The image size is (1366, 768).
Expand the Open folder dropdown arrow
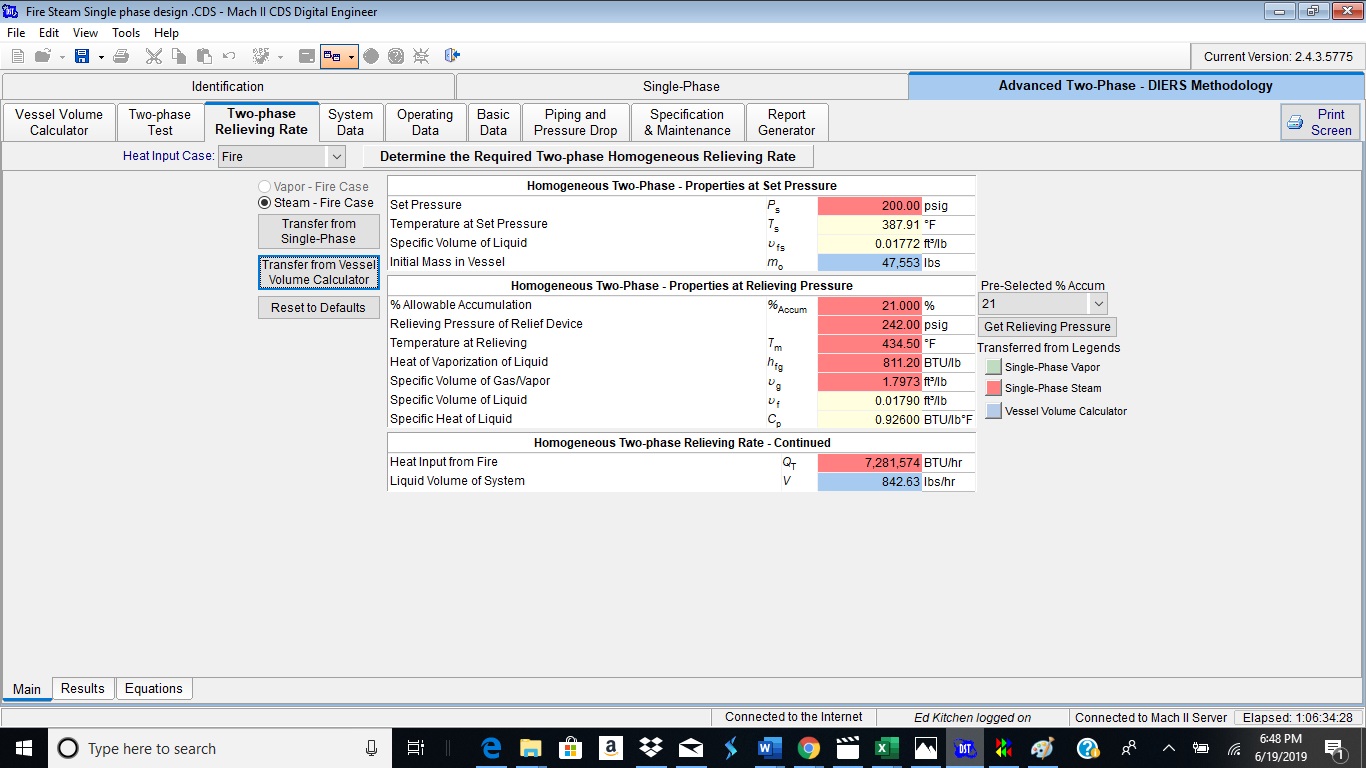tap(62, 56)
